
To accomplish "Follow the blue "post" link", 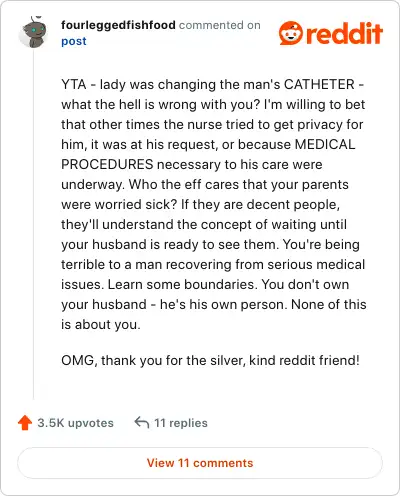I will coord(74,41).
